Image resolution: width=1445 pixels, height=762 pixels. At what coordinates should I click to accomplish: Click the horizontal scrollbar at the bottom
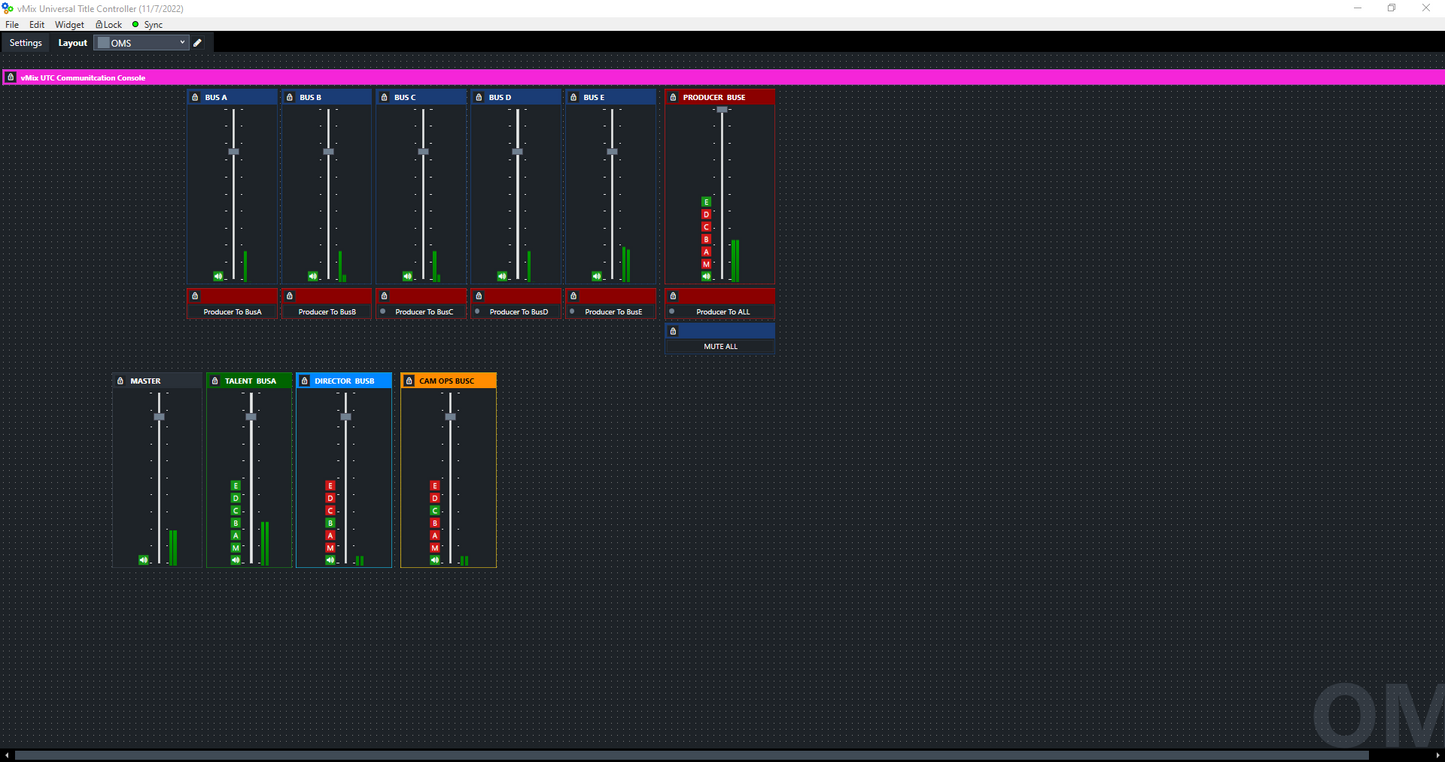(x=700, y=755)
